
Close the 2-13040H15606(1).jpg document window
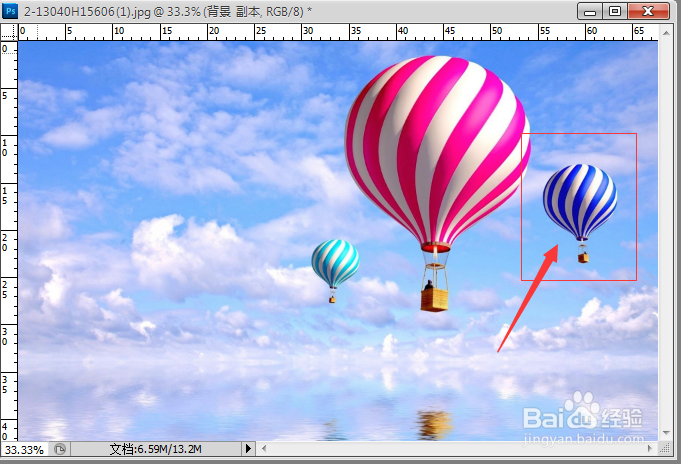coord(648,11)
